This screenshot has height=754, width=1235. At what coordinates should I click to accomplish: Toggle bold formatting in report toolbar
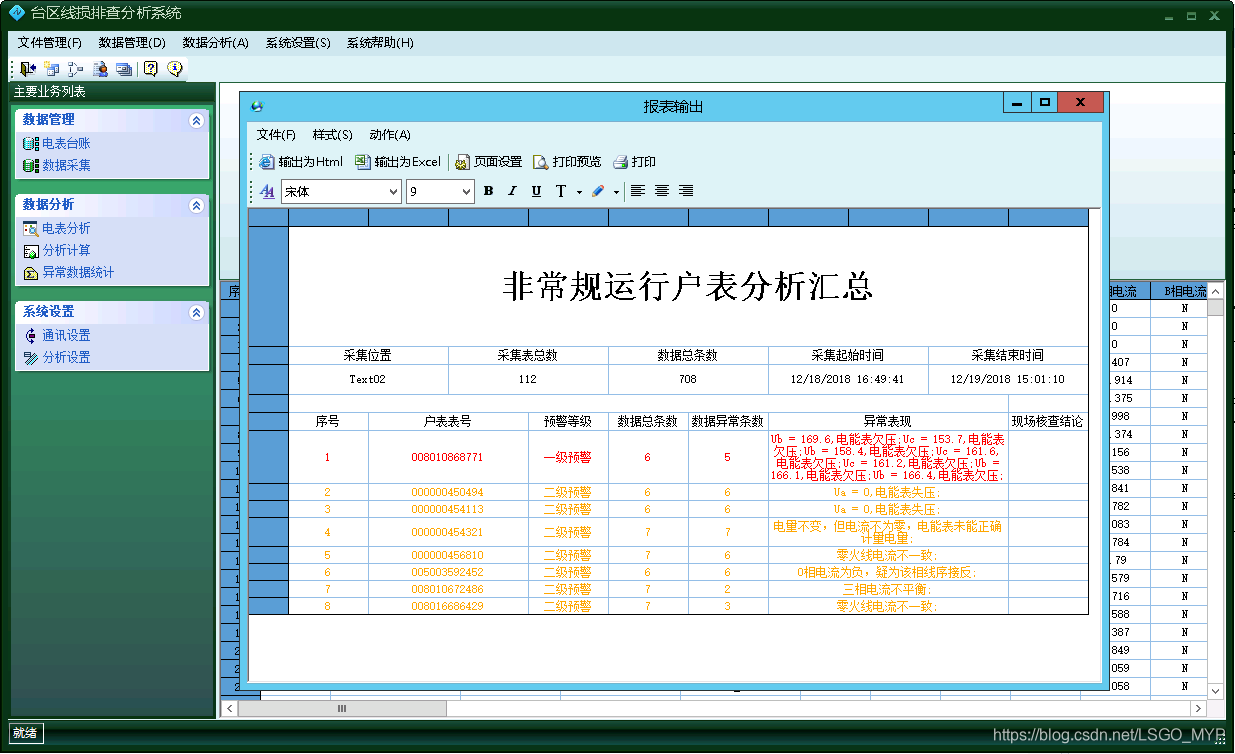[x=488, y=191]
